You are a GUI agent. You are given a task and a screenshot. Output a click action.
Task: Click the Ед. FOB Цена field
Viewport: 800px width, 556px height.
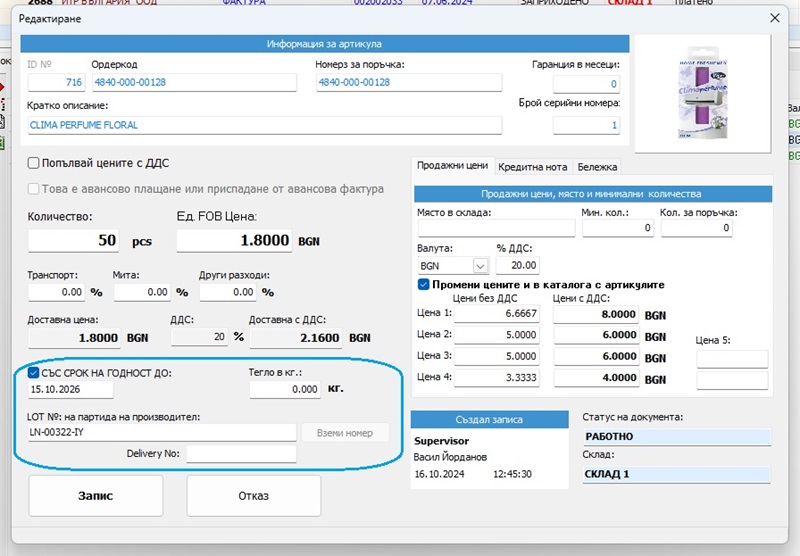pyautogui.click(x=235, y=240)
